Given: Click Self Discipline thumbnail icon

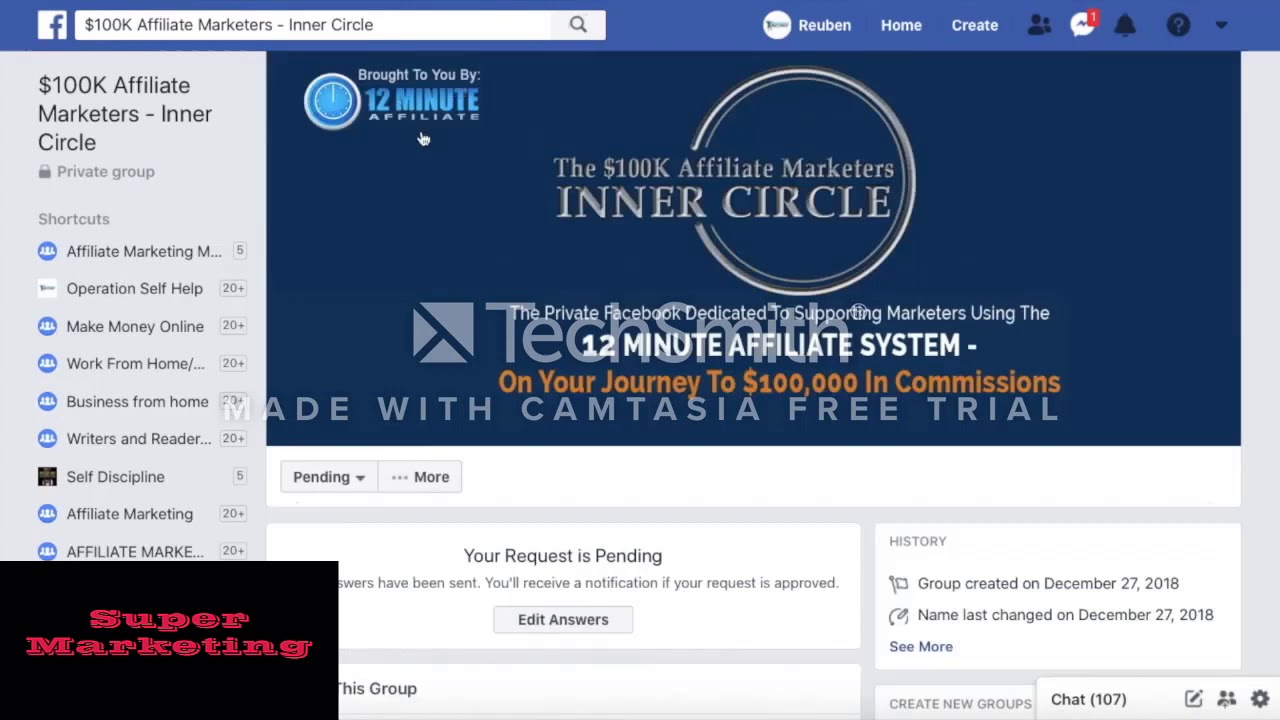Looking at the screenshot, I should (47, 476).
